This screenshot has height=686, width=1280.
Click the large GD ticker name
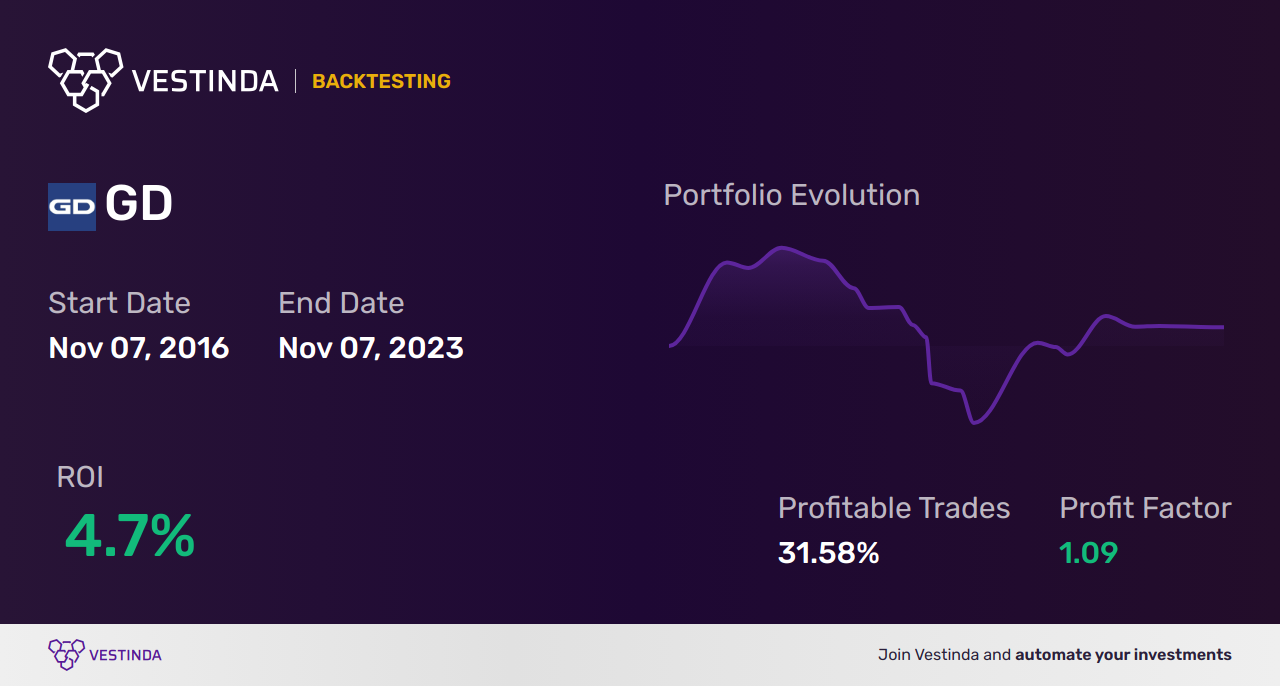(139, 205)
